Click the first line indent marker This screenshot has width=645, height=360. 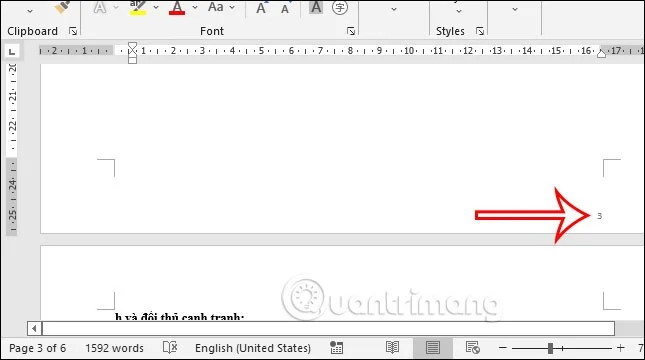[x=132, y=46]
